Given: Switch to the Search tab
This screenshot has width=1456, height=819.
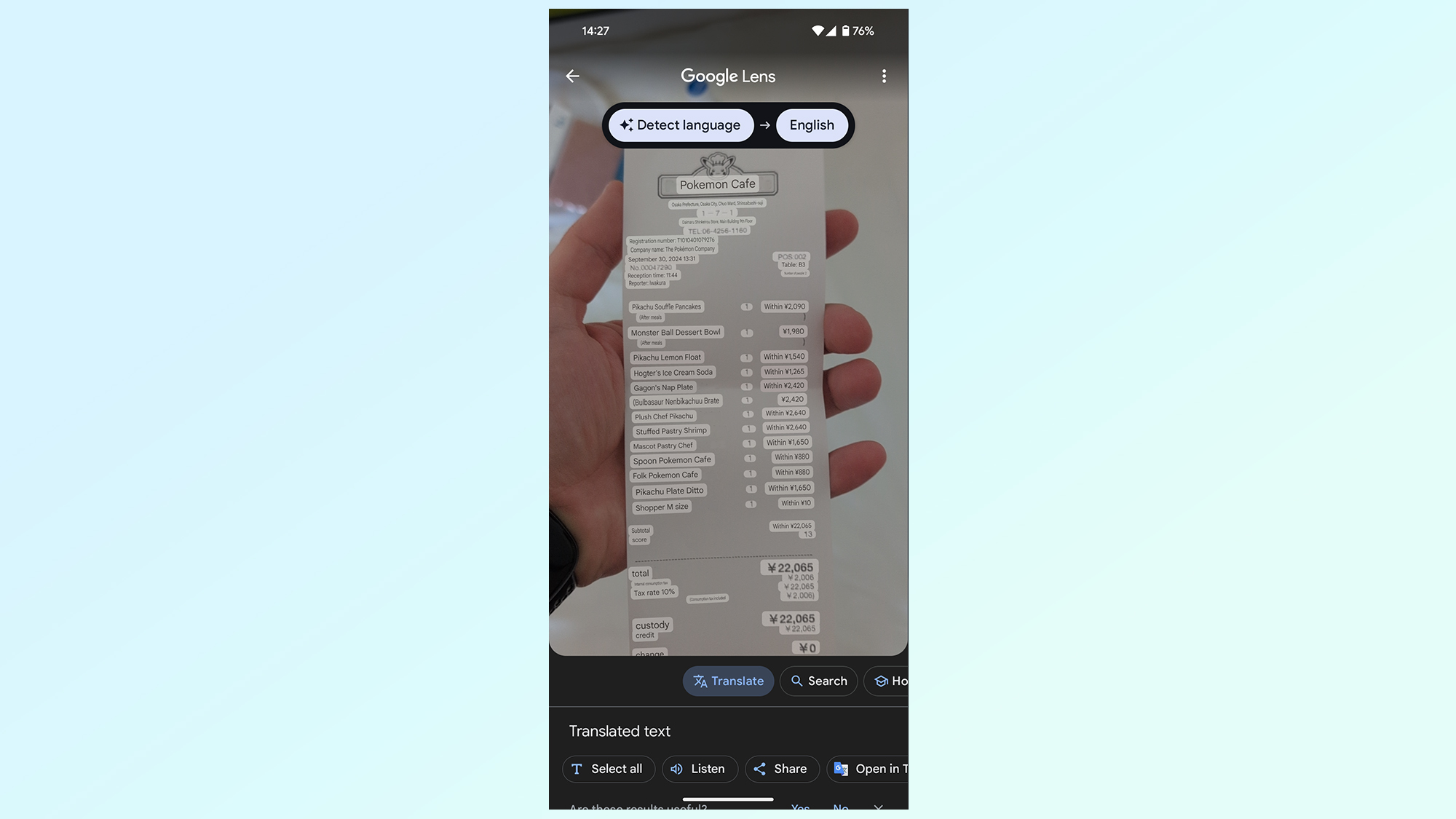Looking at the screenshot, I should point(818,680).
